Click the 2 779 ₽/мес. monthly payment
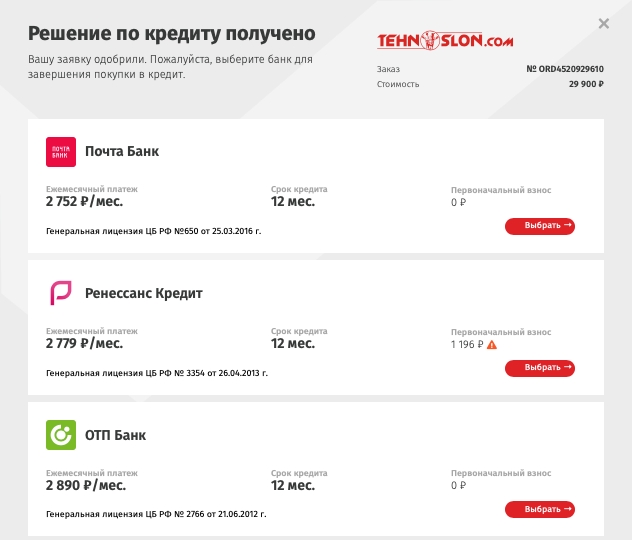Image resolution: width=632 pixels, height=540 pixels. click(x=84, y=343)
